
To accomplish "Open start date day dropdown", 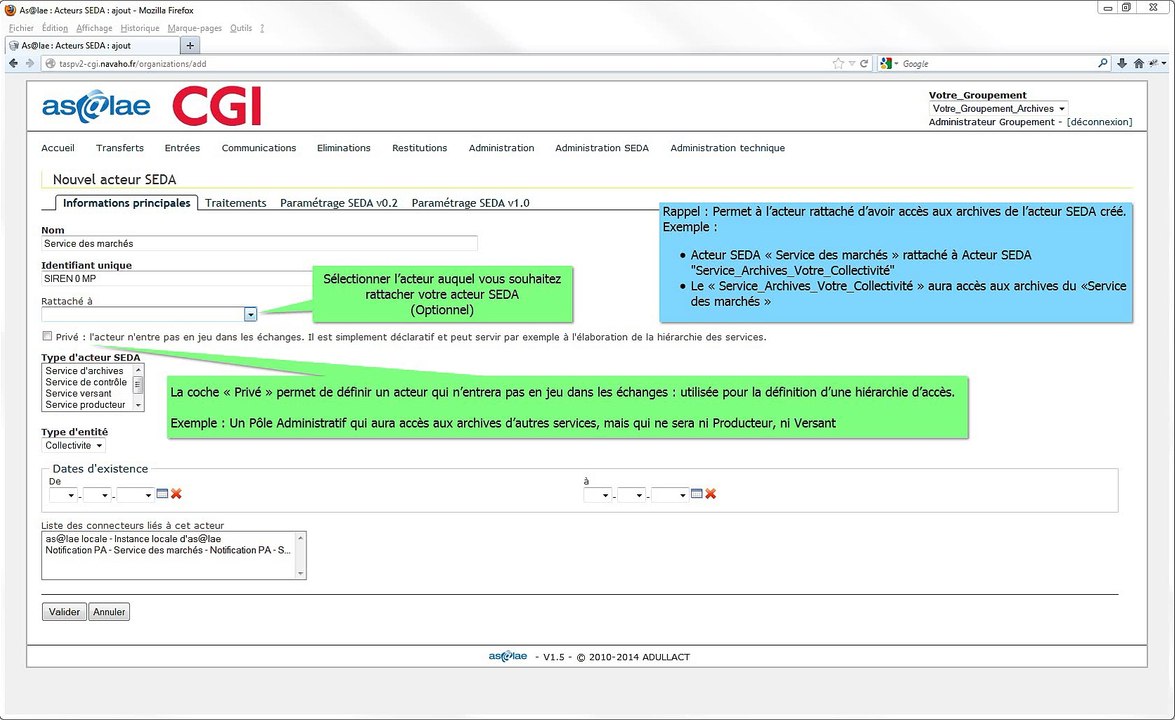I will coord(63,494).
